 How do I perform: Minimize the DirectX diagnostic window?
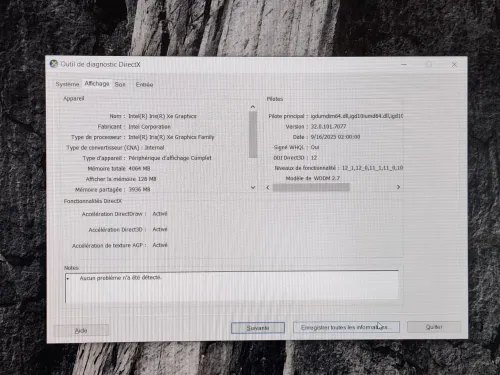(404, 64)
